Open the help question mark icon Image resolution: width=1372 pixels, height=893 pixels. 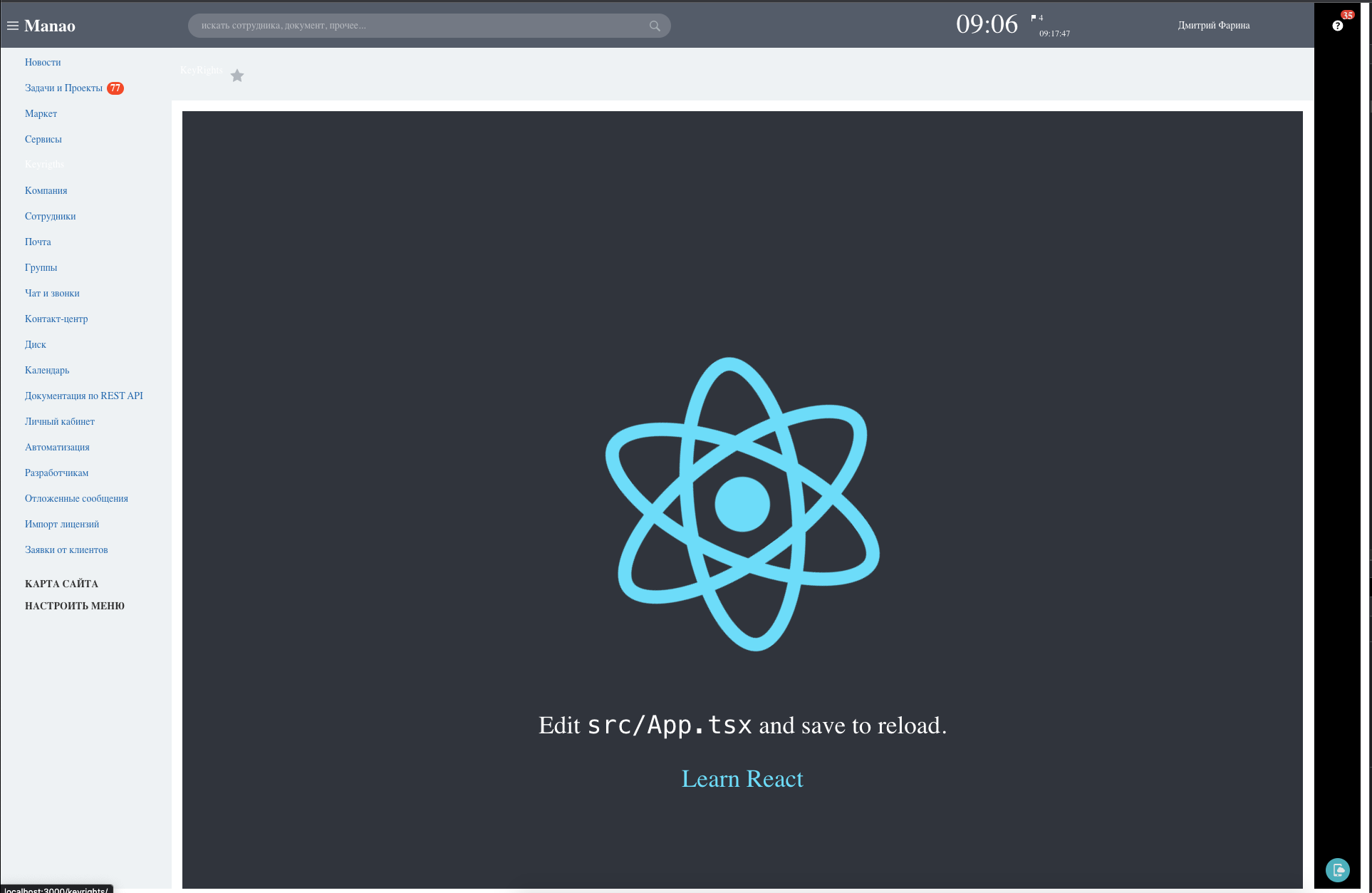pos(1337,26)
